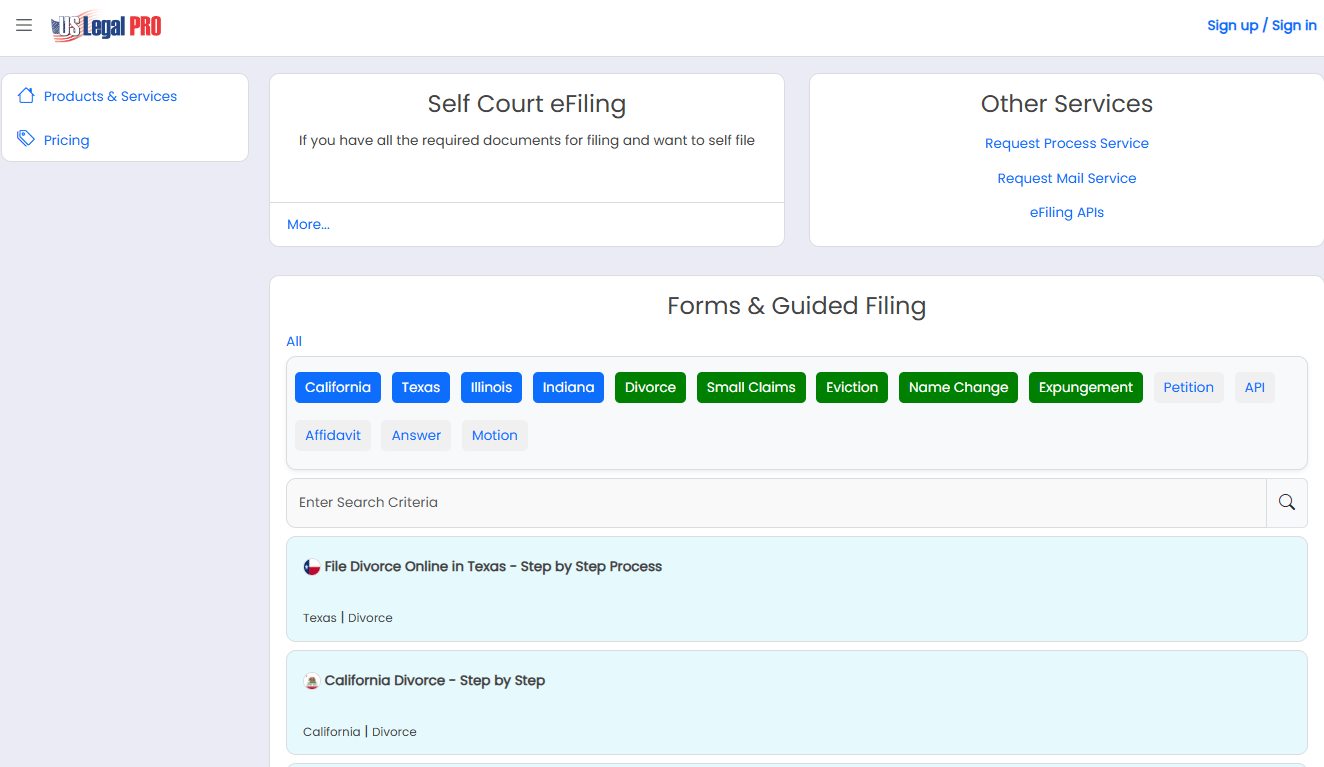Viewport: 1324px width, 767px height.
Task: Expand Self Court eFiling via More link
Action: (308, 224)
